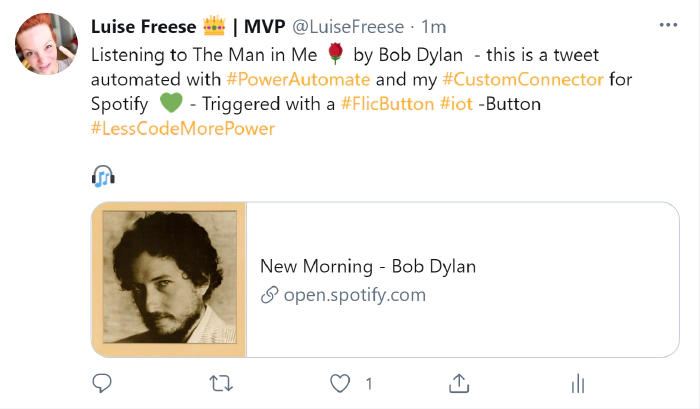700x409 pixels.
Task: Click the #iot hashtag
Action: (458, 103)
